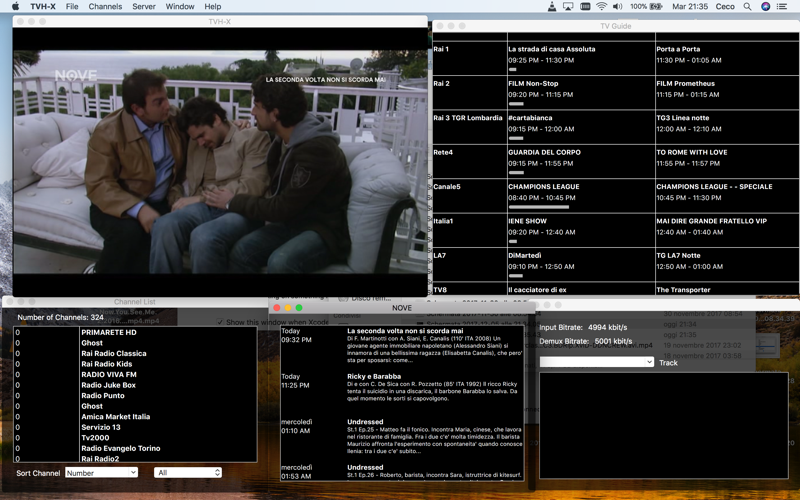The width and height of the screenshot is (800, 500).
Task: Open the Sort Channel Number dropdown
Action: 101,472
